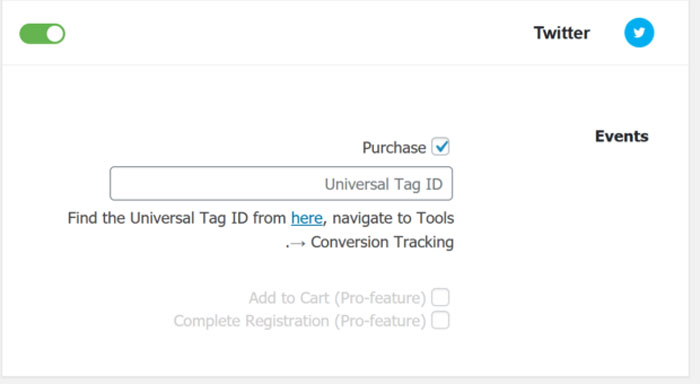The height and width of the screenshot is (384, 700).
Task: Select the Twitter section title
Action: tap(562, 33)
